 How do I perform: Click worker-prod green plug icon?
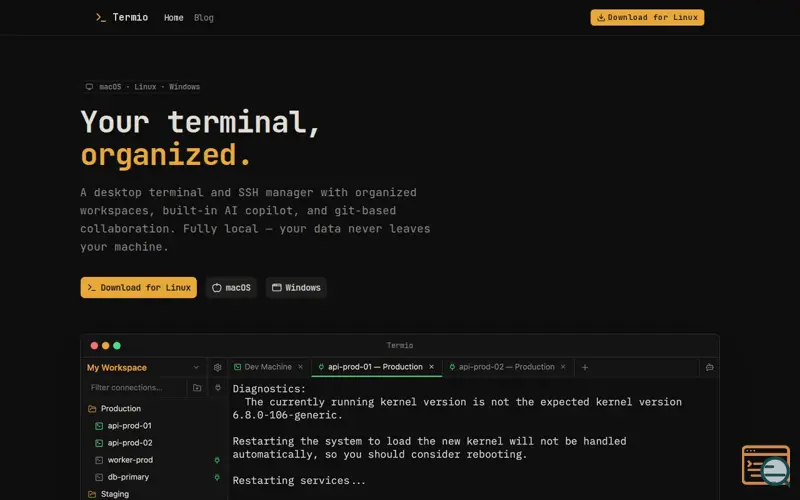[x=217, y=460]
